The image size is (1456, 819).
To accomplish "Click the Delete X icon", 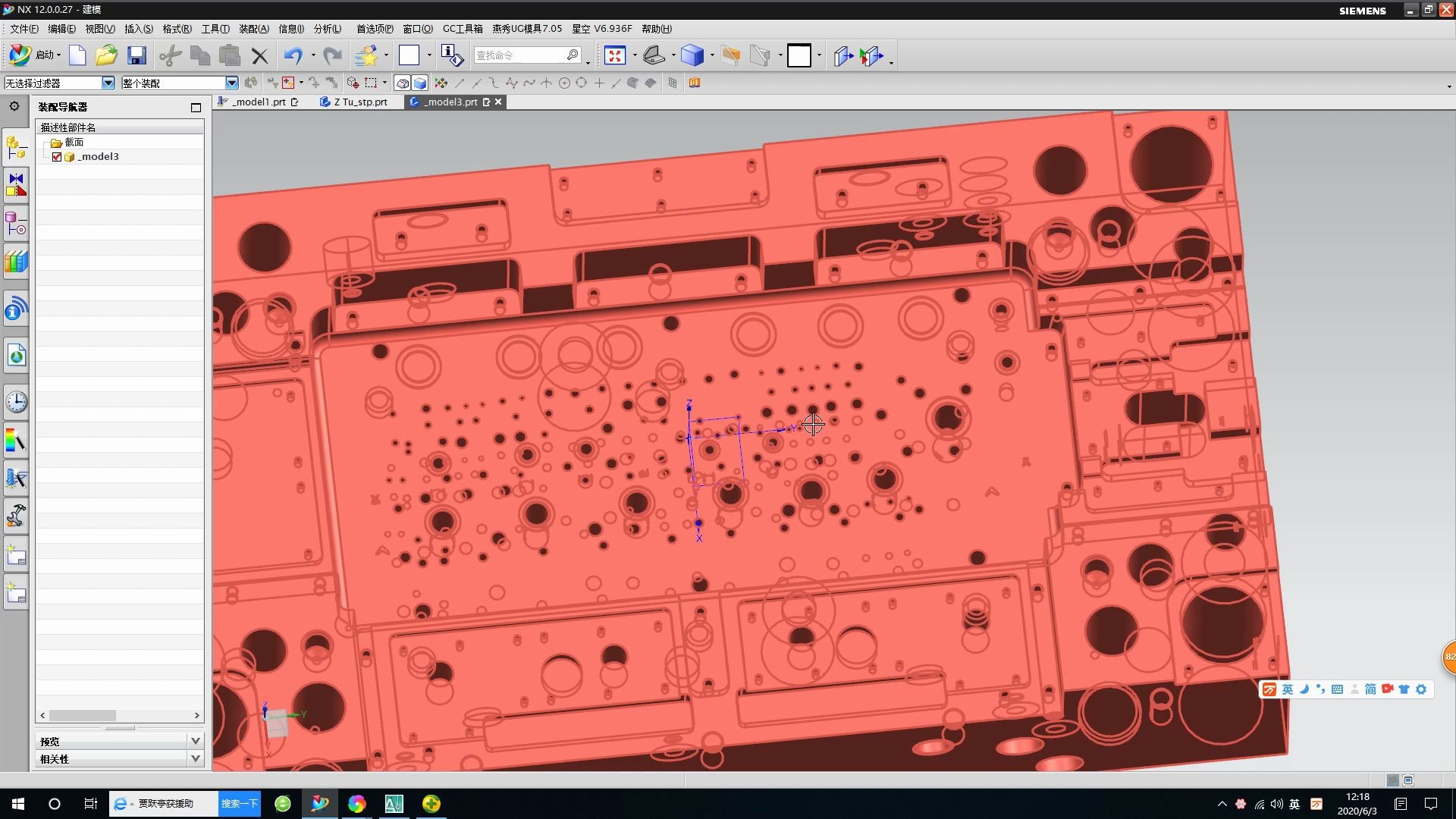I will (260, 55).
